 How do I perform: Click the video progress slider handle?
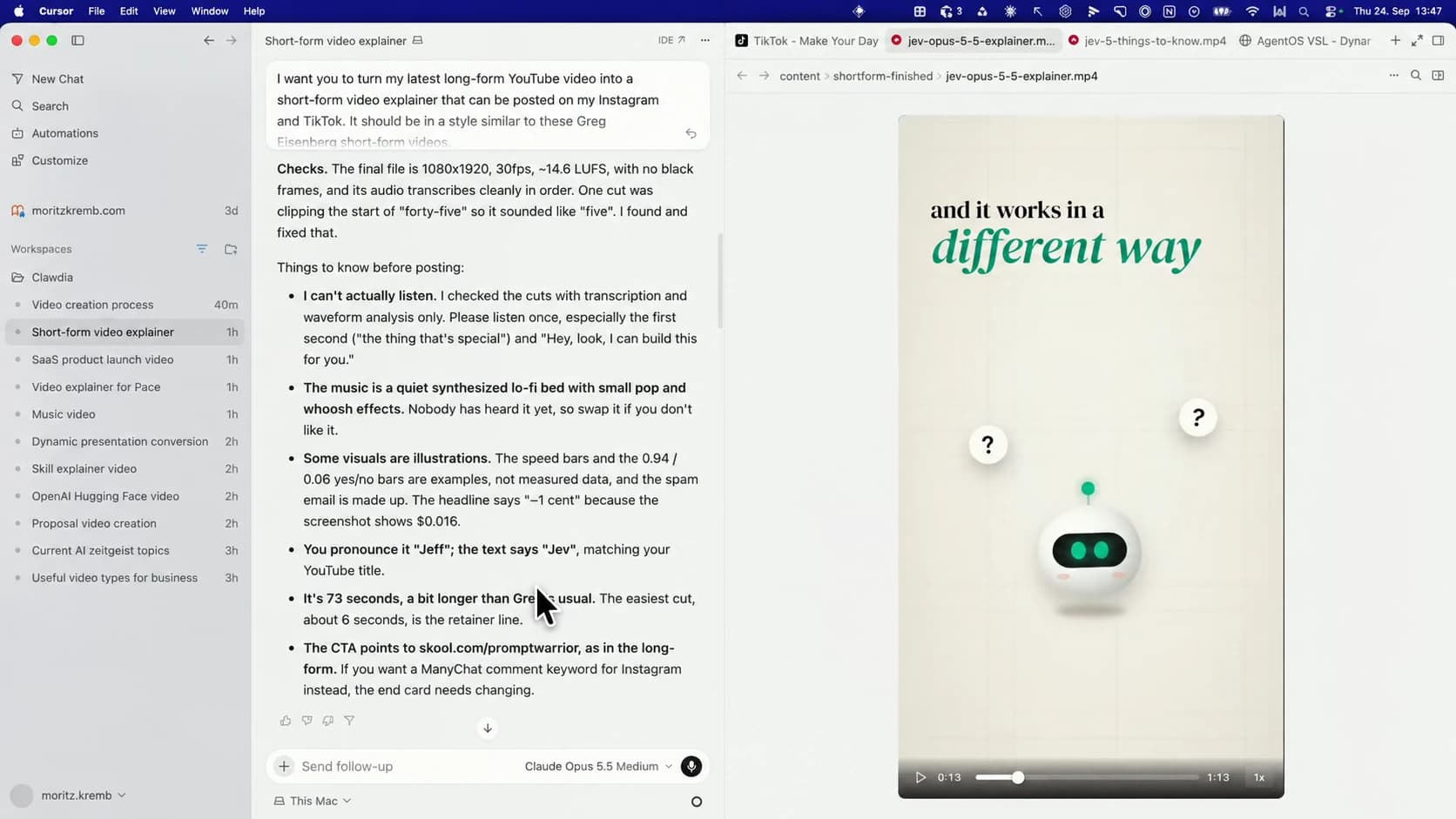[x=1017, y=777]
